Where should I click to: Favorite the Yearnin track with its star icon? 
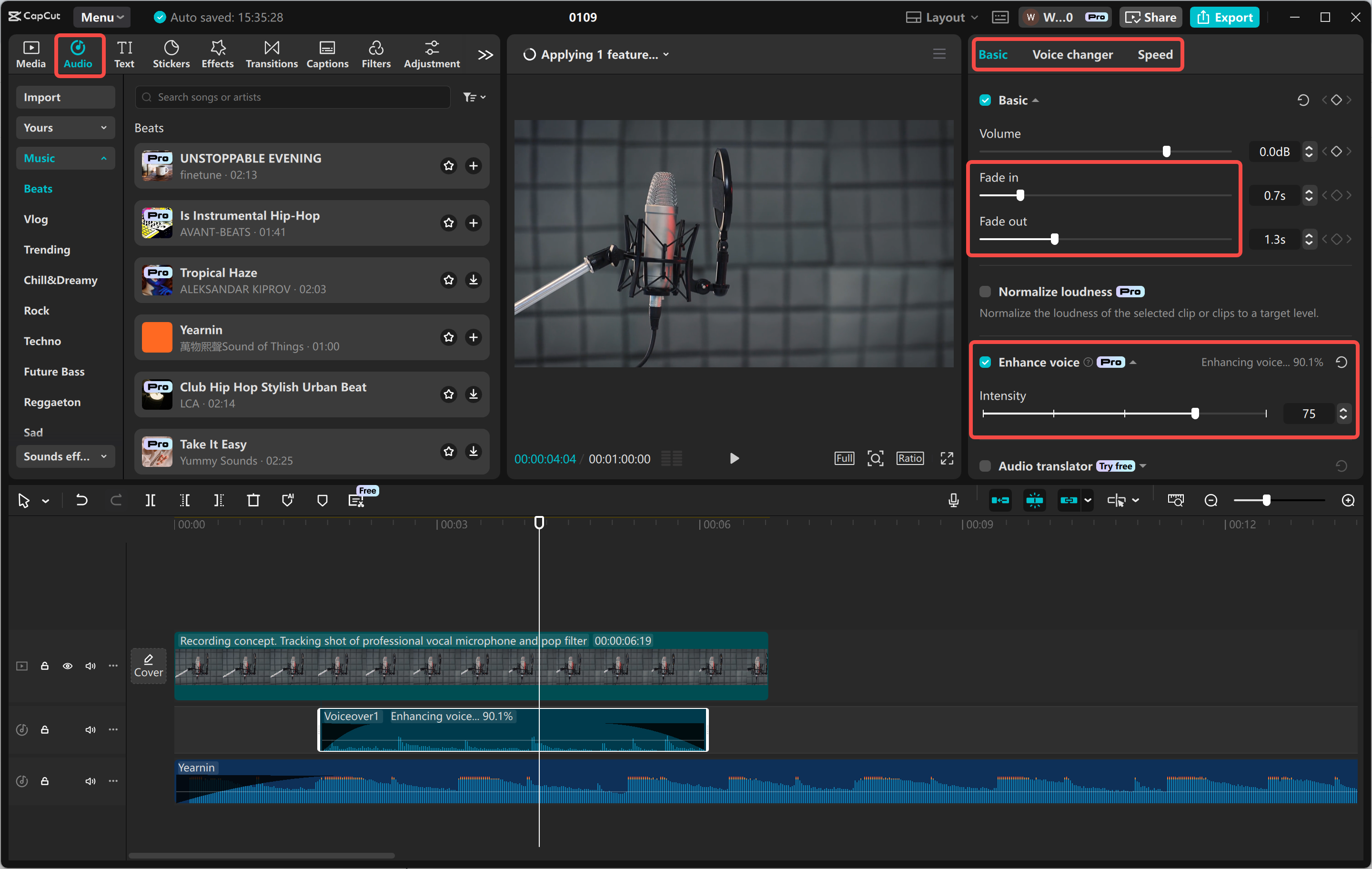[x=449, y=337]
